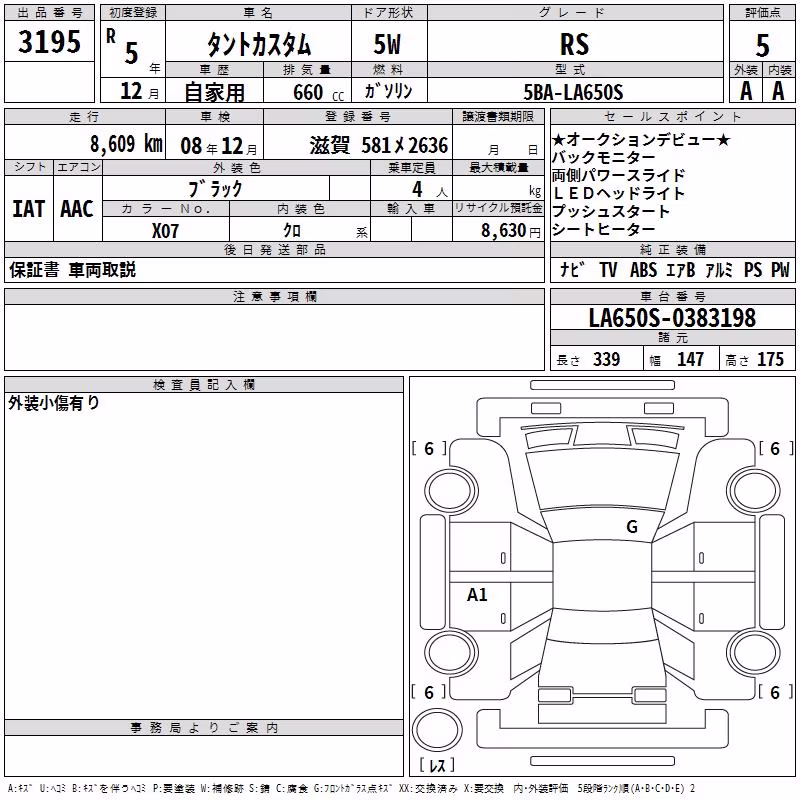Click the sales point 両側パワースライド
This screenshot has height=800, width=800.
618,176
